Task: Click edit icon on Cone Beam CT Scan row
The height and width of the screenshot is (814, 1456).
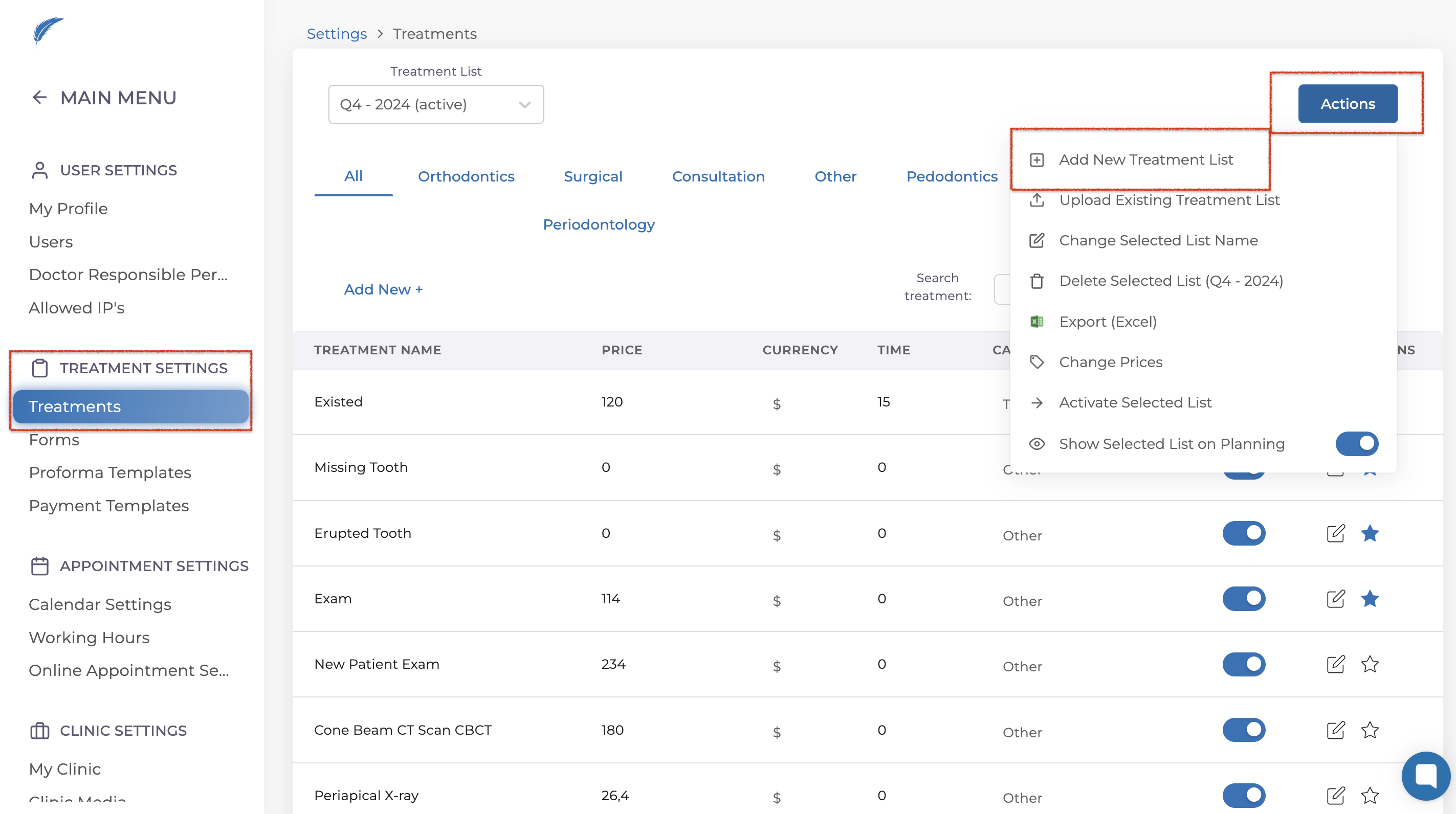Action: pyautogui.click(x=1335, y=730)
